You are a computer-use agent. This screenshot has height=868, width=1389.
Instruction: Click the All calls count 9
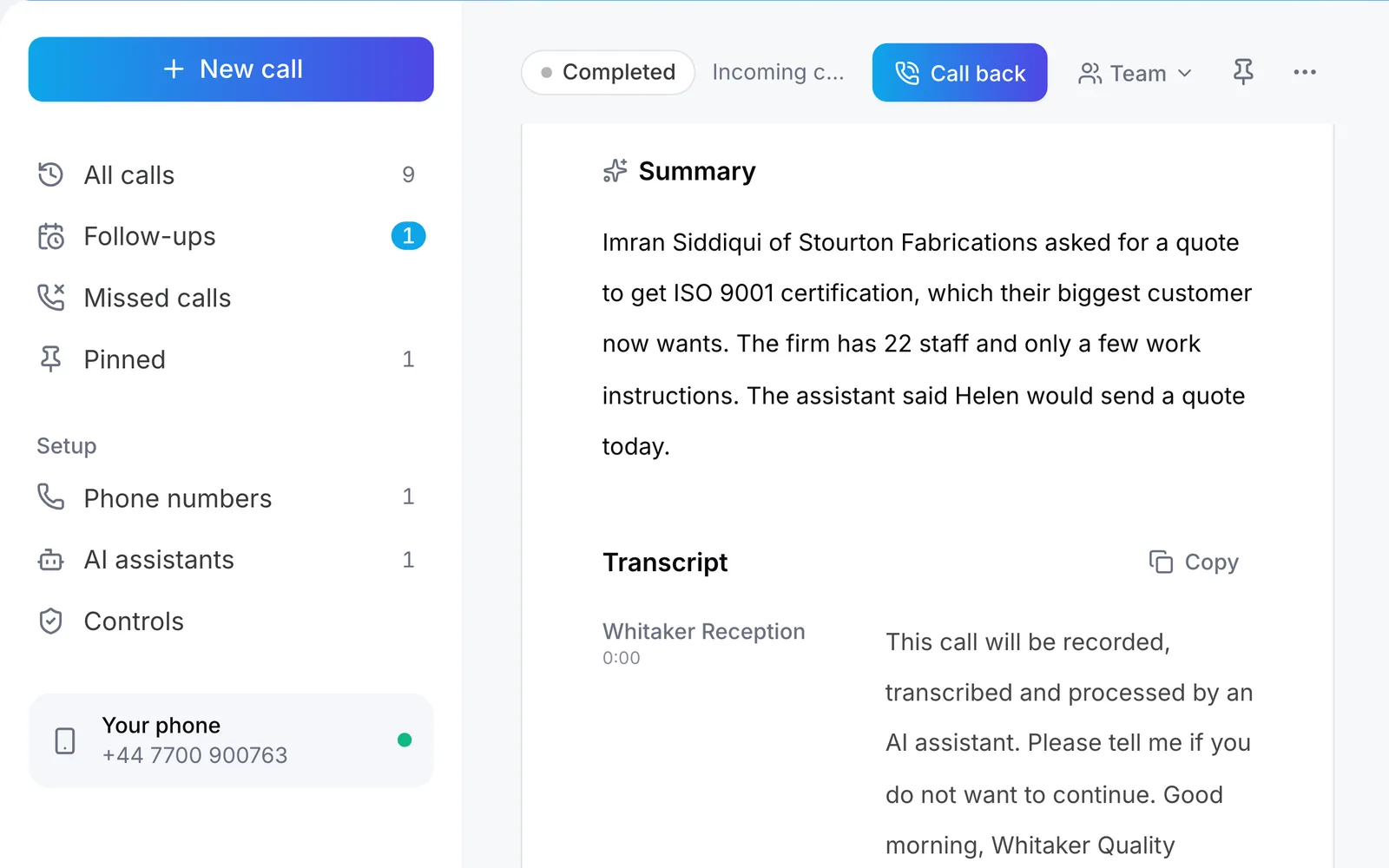point(408,174)
